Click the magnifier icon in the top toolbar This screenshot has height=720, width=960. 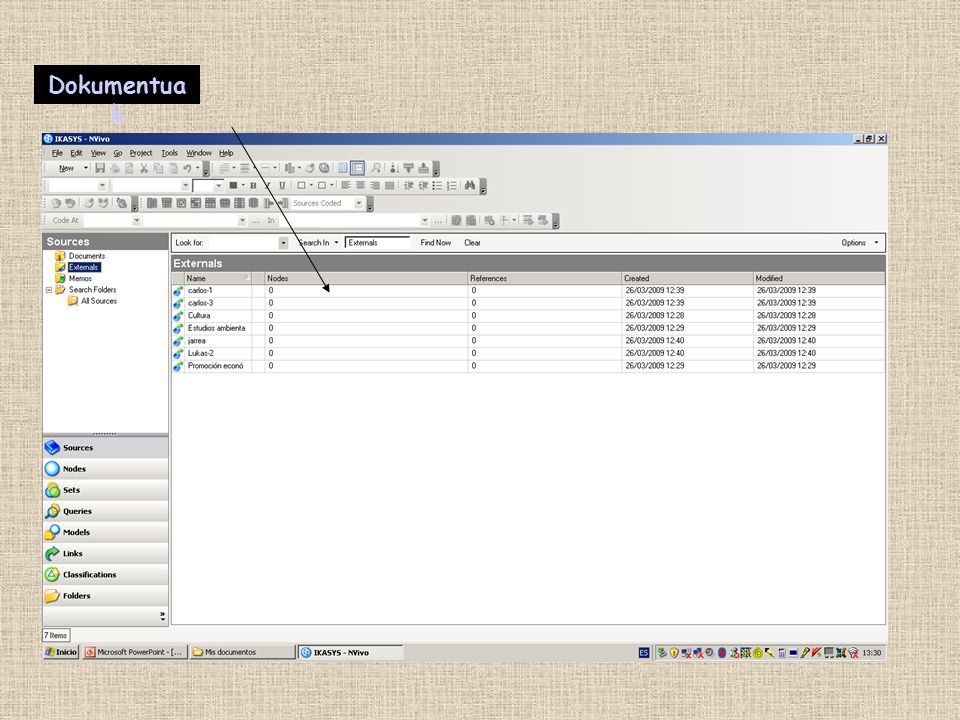click(x=376, y=168)
